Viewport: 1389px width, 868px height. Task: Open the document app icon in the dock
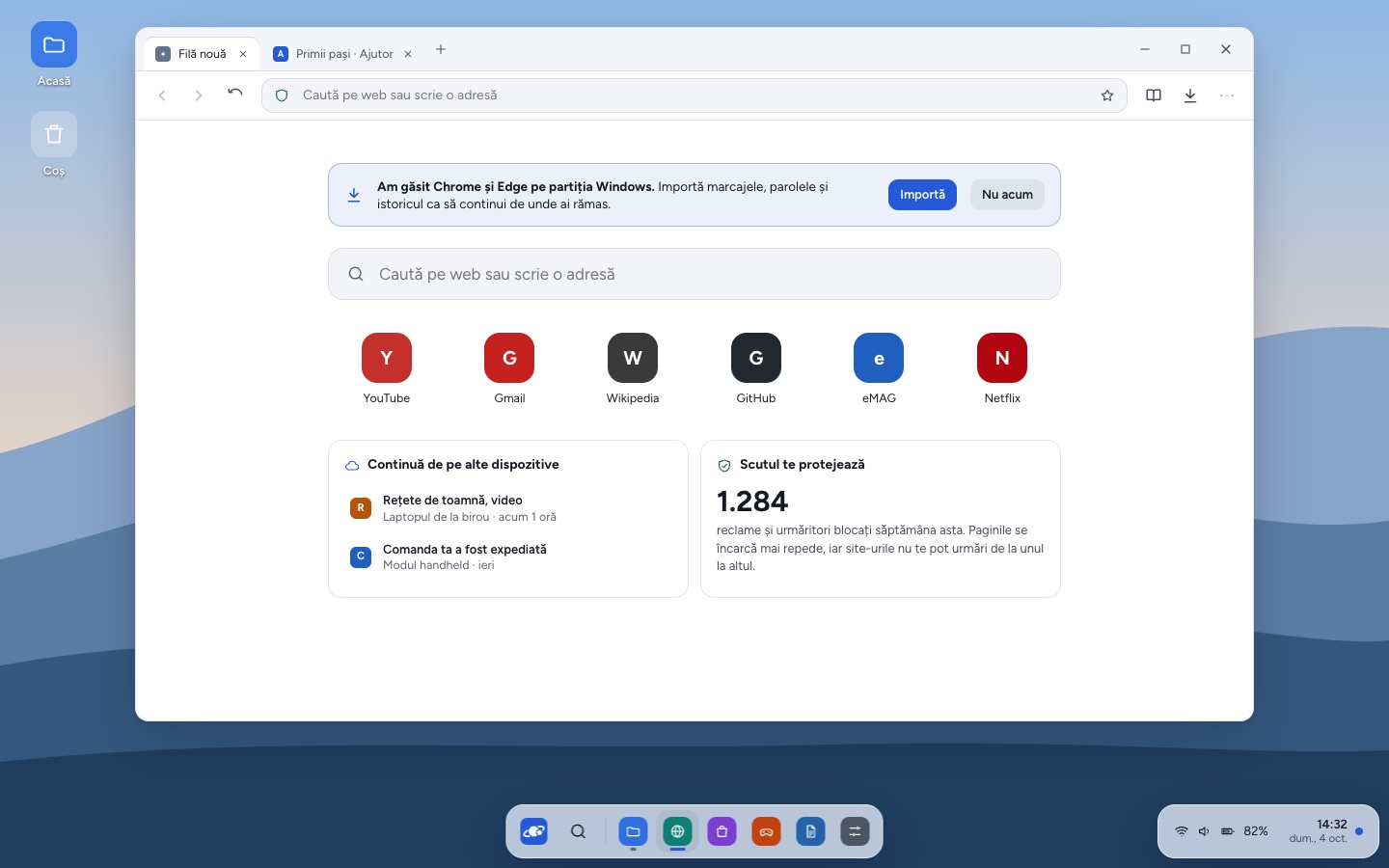pyautogui.click(x=810, y=831)
